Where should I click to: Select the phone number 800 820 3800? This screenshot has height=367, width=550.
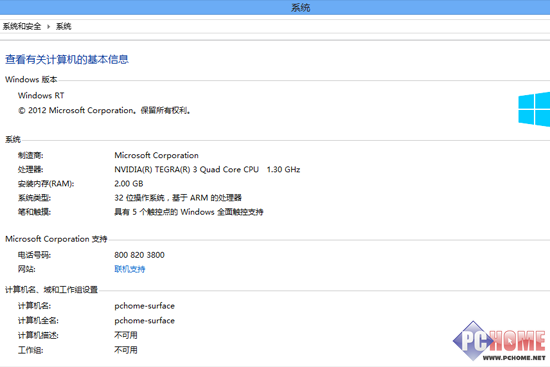coord(139,255)
